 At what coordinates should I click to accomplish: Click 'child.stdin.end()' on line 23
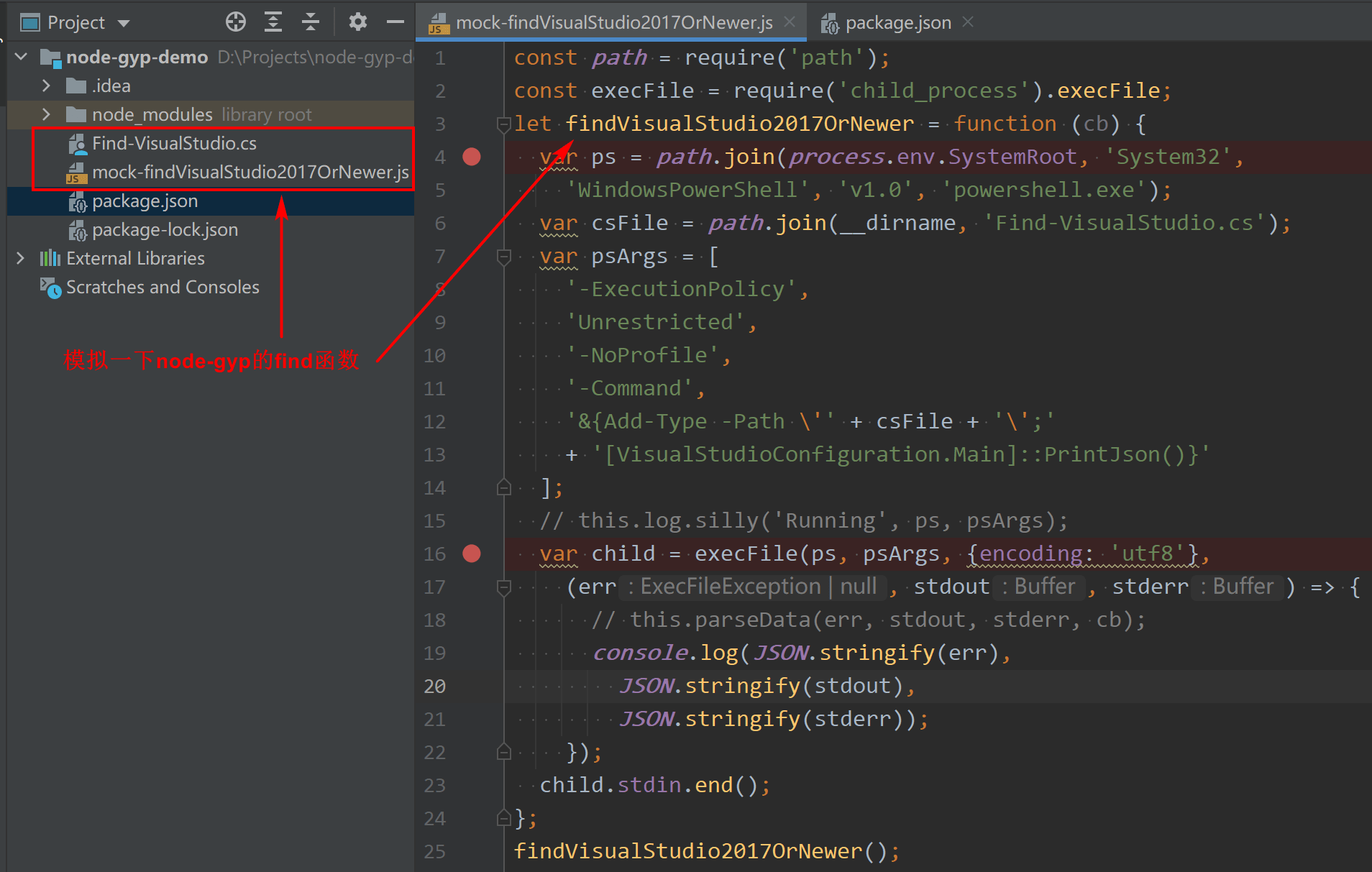coord(649,785)
